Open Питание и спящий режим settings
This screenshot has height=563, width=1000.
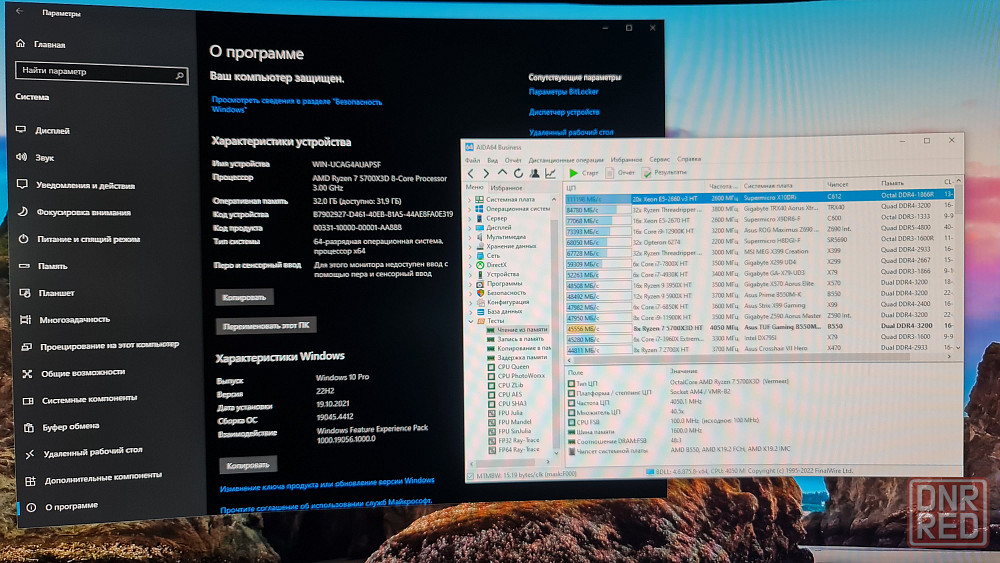[80, 239]
